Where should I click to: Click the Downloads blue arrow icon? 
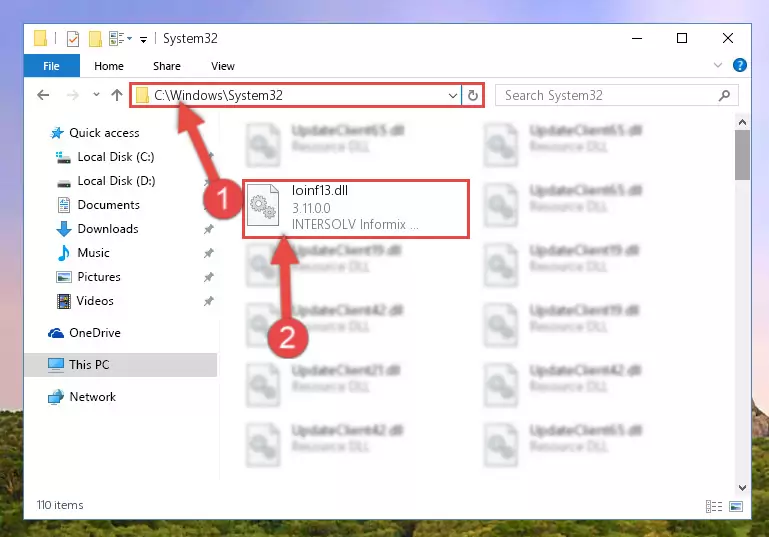(63, 229)
